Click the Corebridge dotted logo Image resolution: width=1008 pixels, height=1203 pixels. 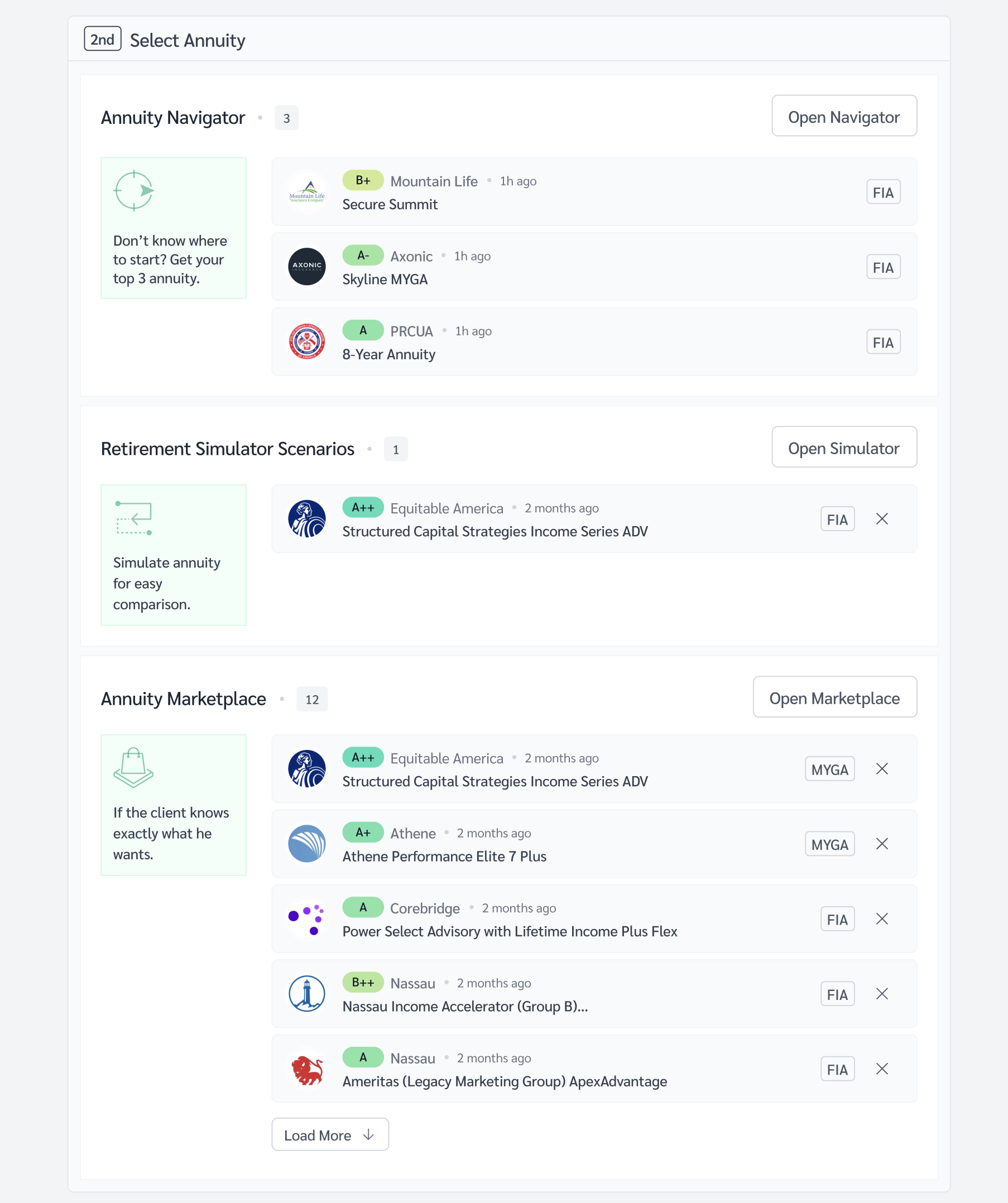point(306,919)
